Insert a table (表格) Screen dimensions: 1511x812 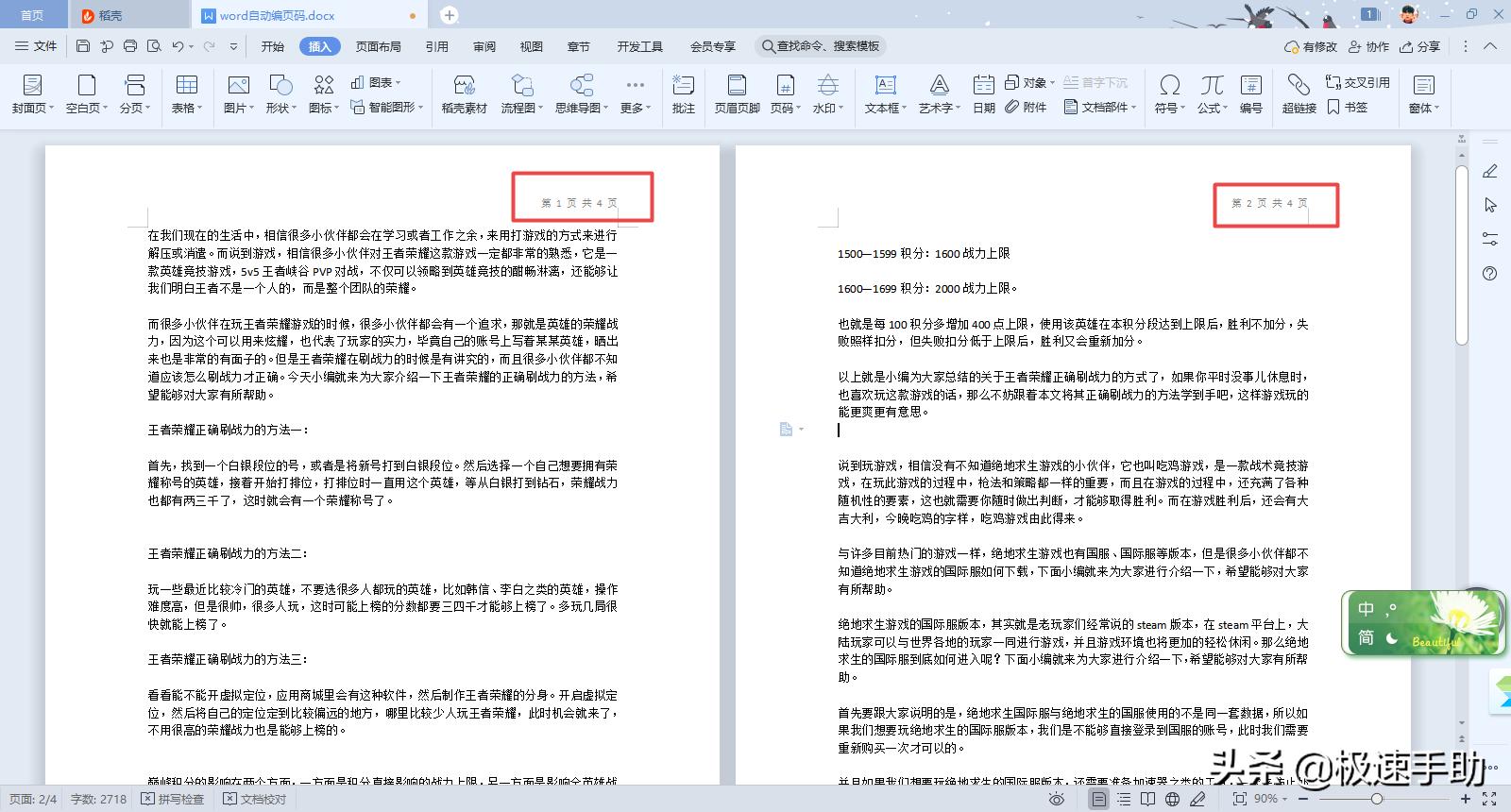pos(187,94)
